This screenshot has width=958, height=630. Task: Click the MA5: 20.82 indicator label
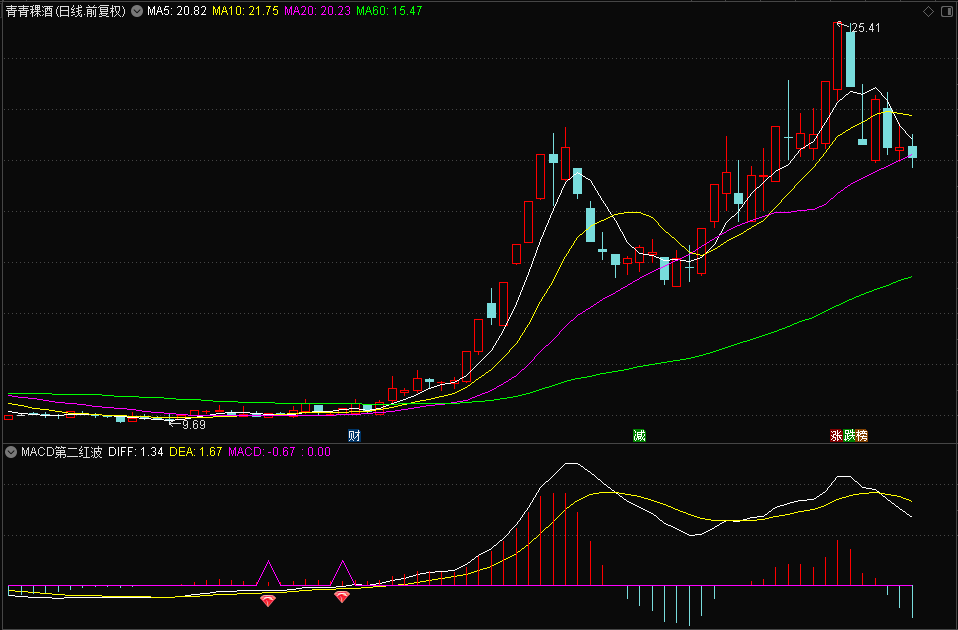point(177,11)
